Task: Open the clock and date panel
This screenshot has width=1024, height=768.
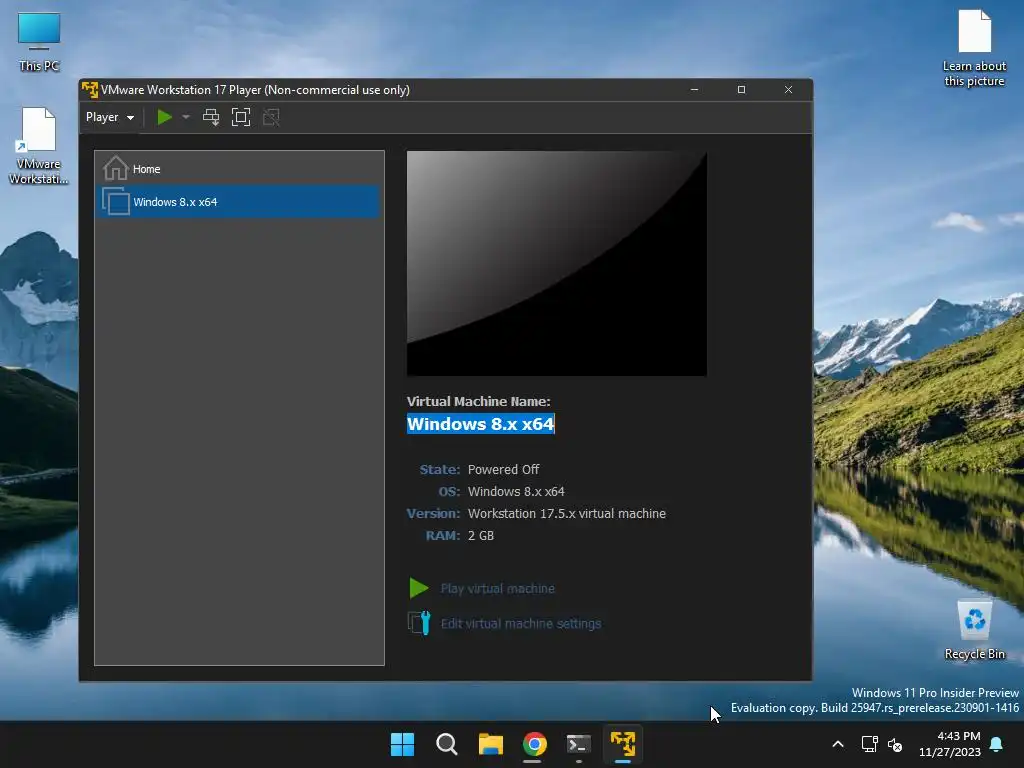Action: point(950,744)
